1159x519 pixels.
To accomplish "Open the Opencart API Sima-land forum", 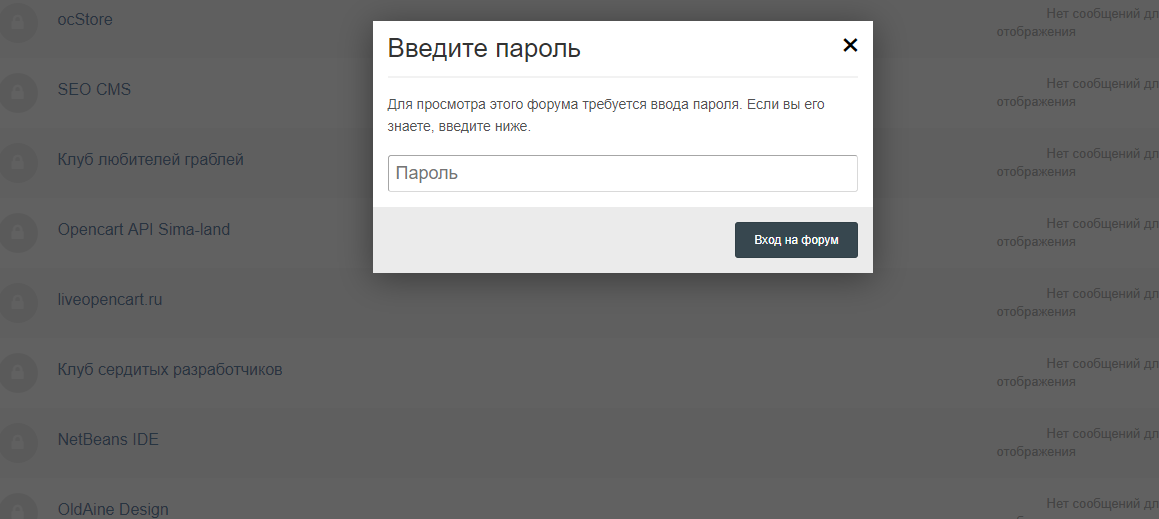I will 143,230.
